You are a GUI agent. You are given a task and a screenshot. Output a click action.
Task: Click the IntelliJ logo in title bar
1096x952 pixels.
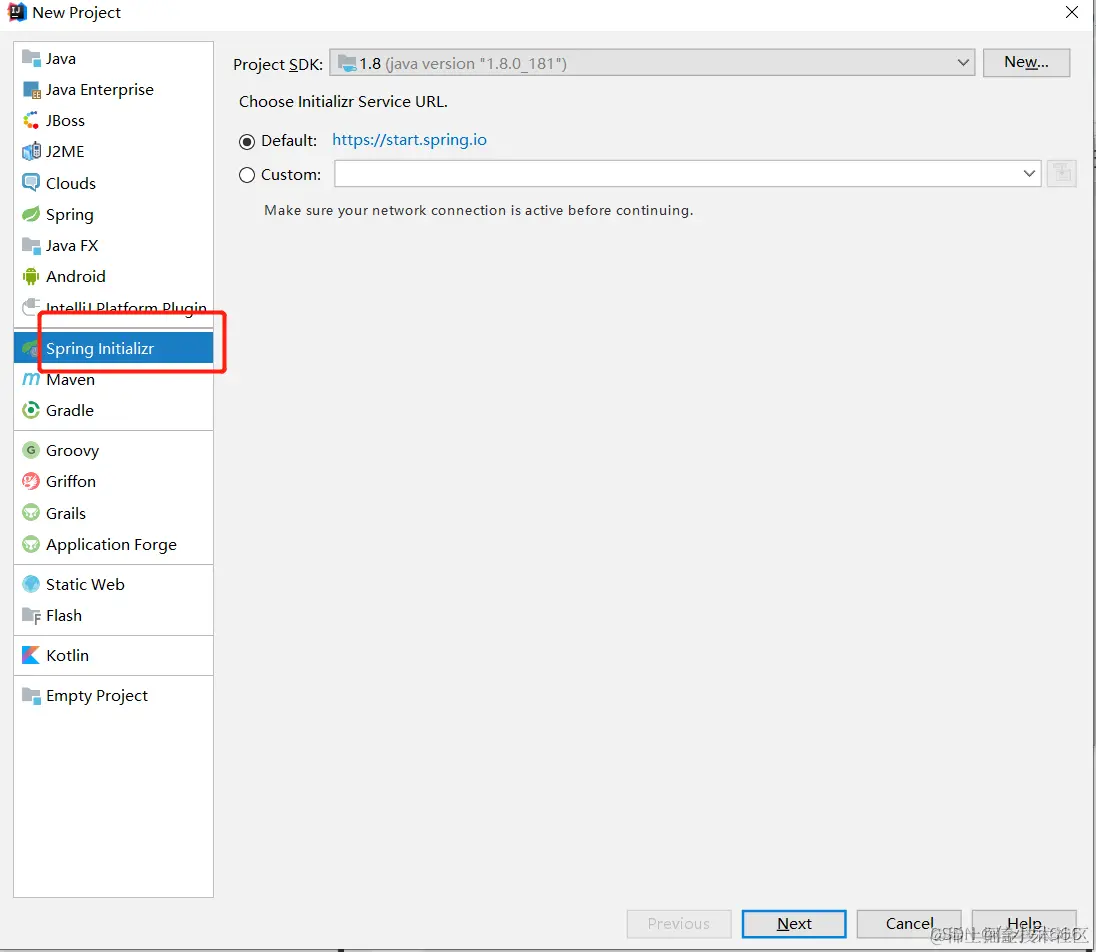[17, 12]
